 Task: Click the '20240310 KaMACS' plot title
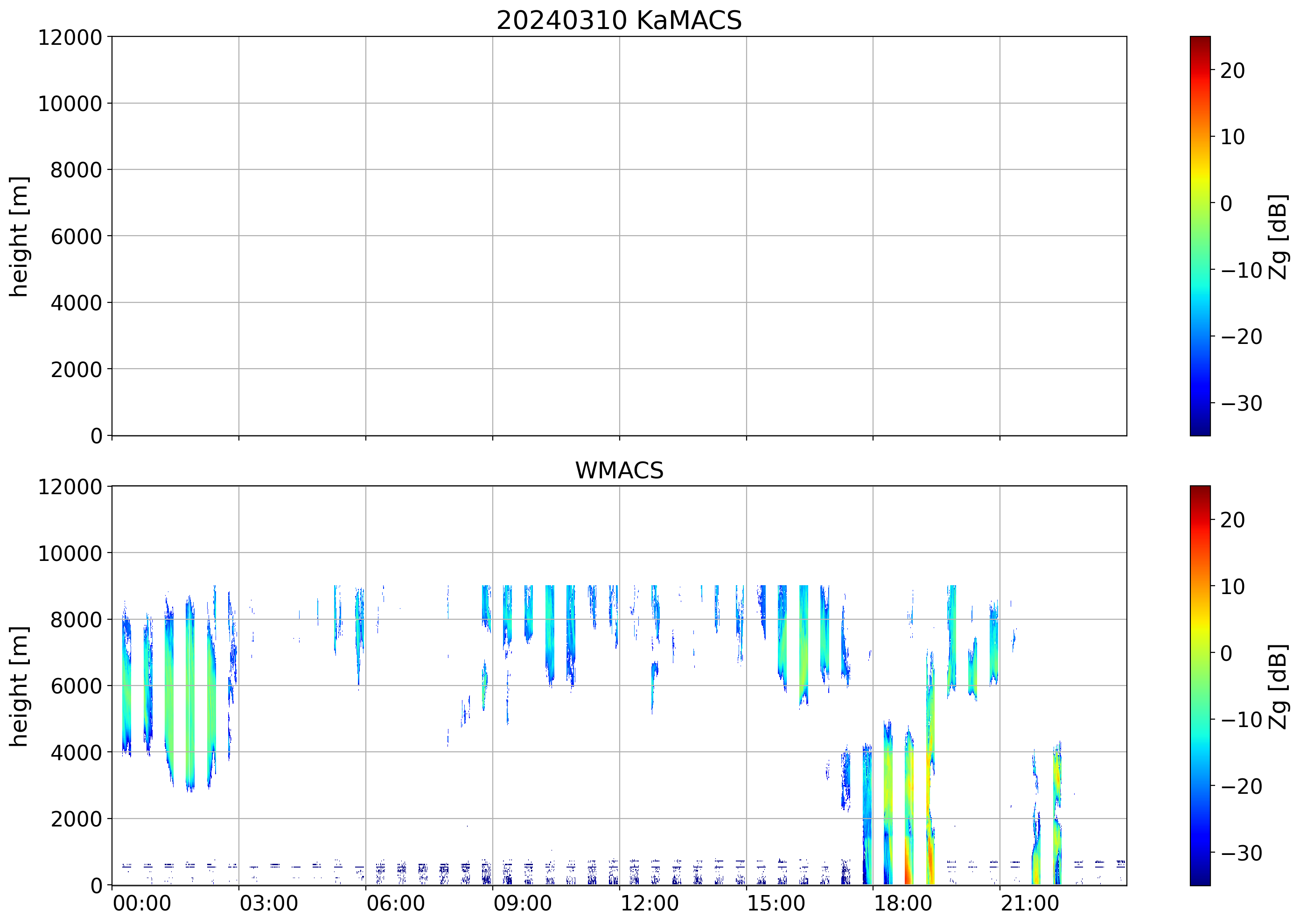pos(619,21)
